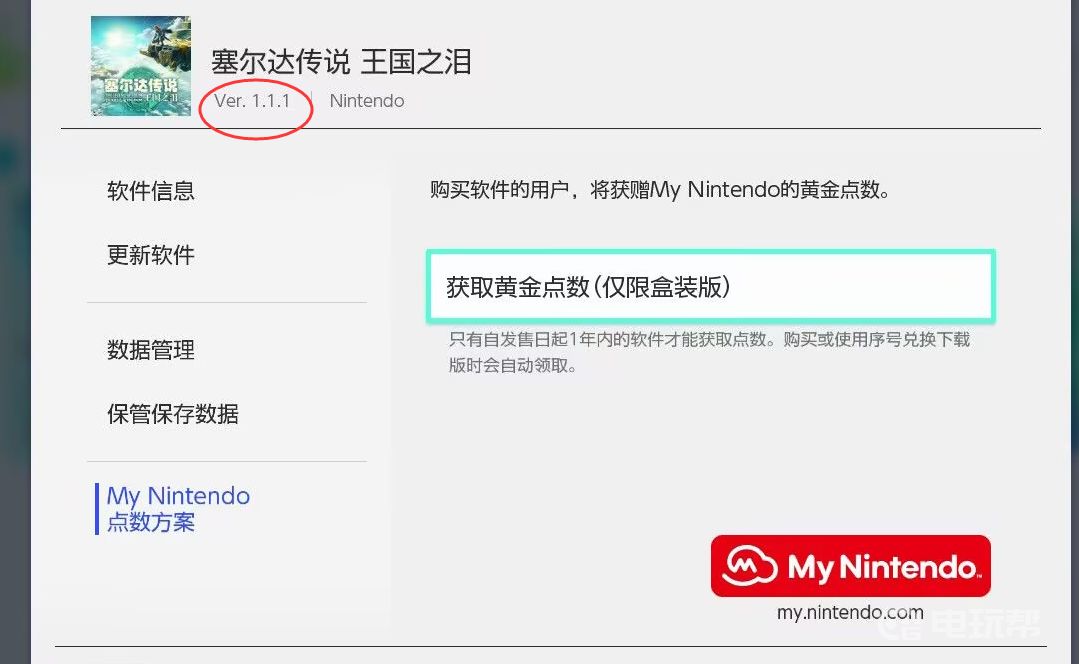Click the note starting 只有自发售日起1年内

tap(709, 352)
